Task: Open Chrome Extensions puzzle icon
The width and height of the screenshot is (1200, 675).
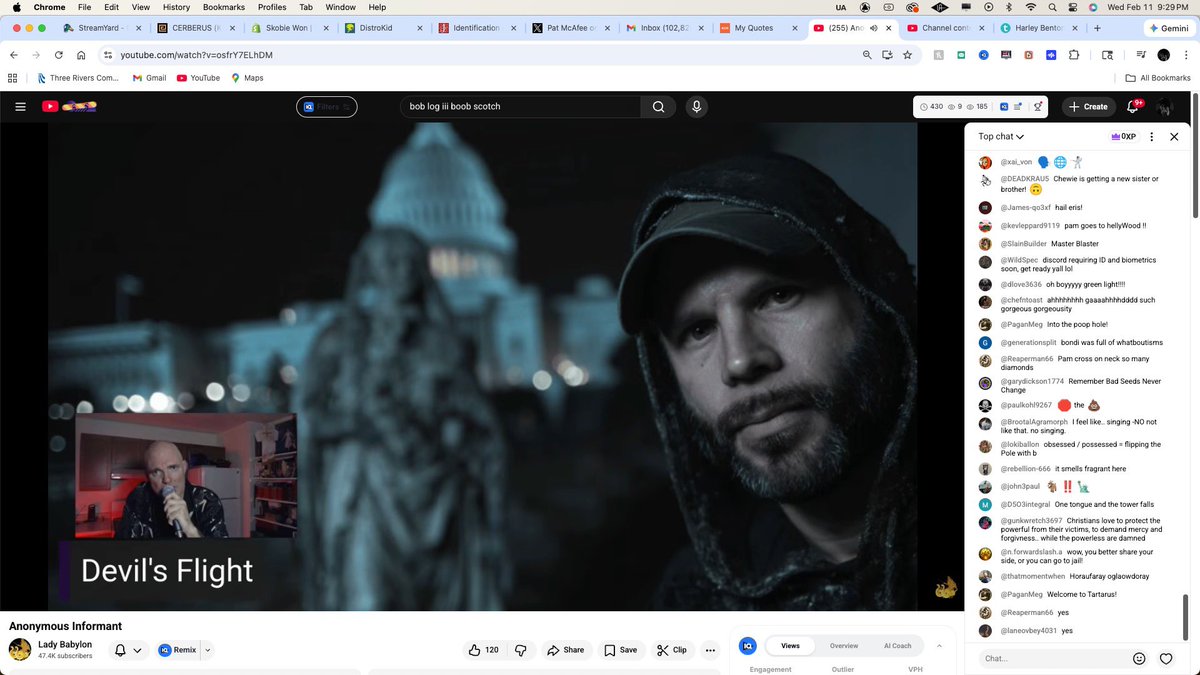Action: tap(1074, 55)
